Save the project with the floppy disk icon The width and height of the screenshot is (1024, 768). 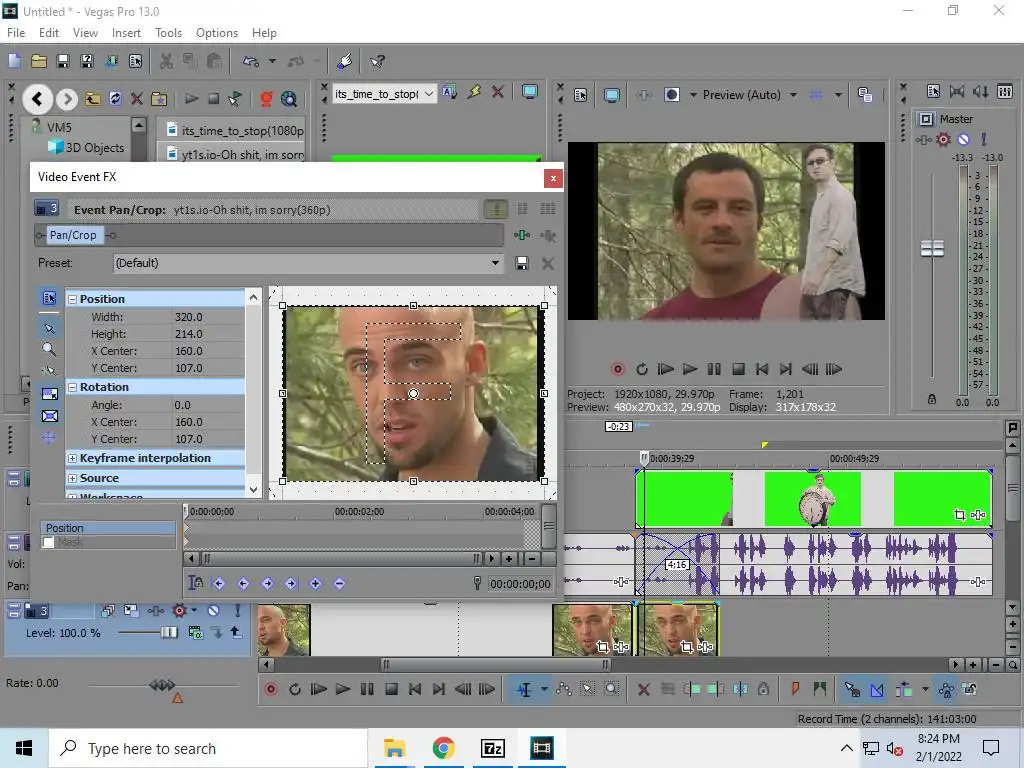pyautogui.click(x=63, y=61)
